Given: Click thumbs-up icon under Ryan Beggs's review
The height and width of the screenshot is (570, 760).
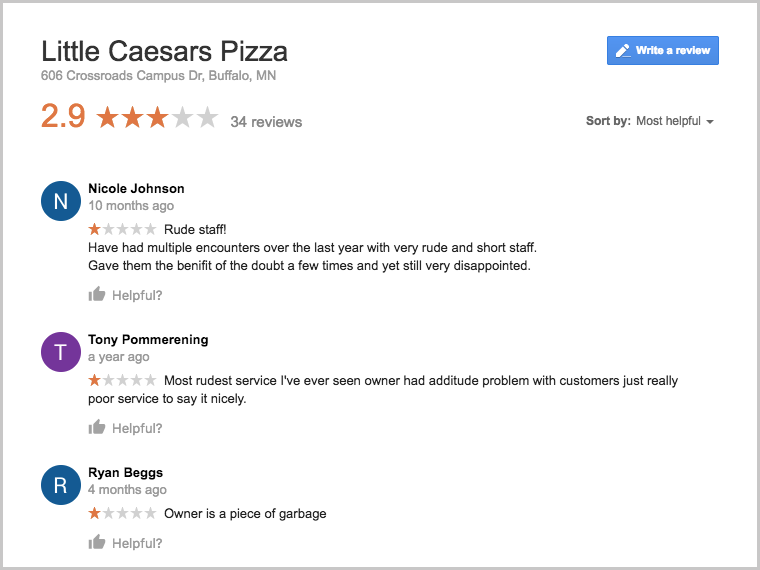Looking at the screenshot, I should tap(97, 543).
